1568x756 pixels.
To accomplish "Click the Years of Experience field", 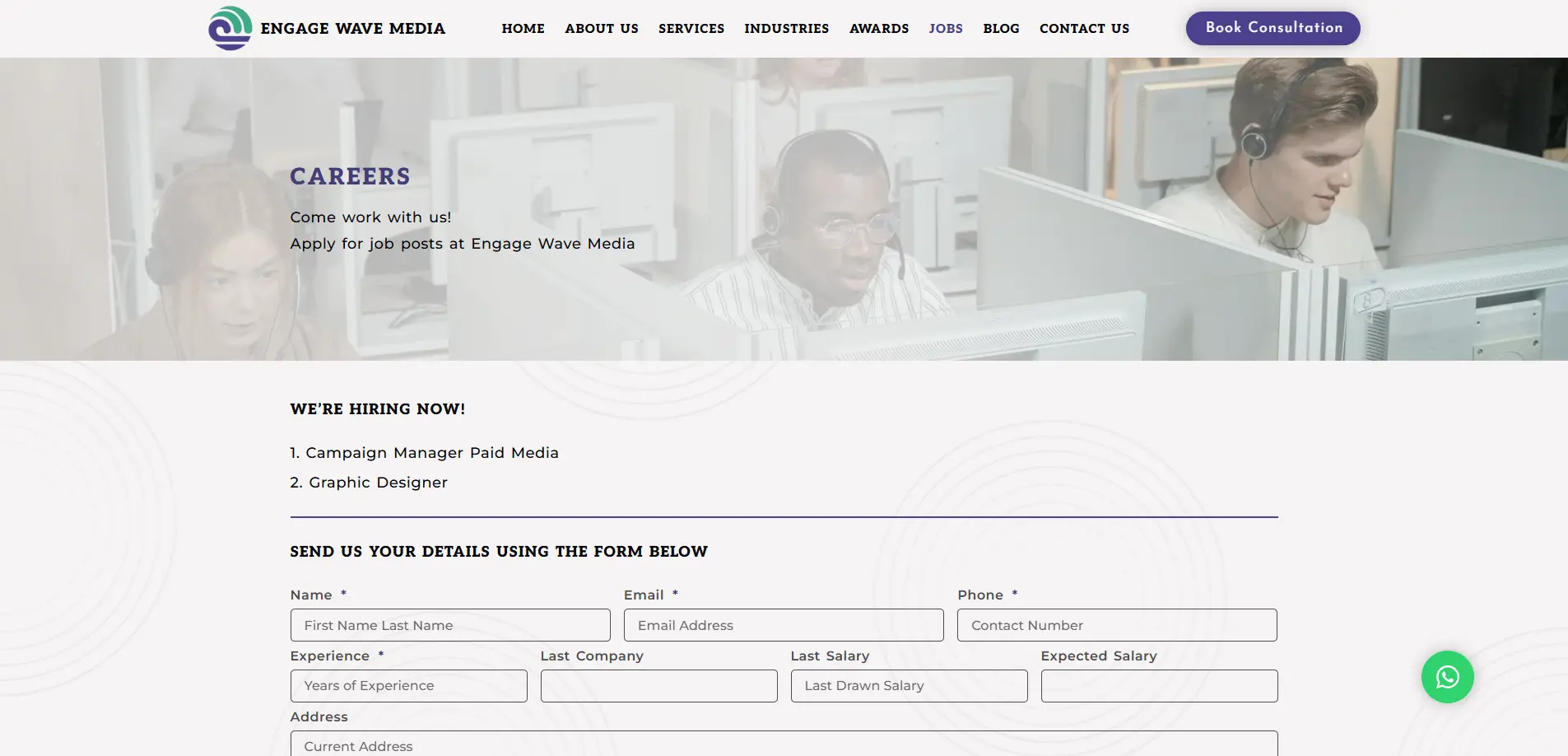I will (x=408, y=686).
